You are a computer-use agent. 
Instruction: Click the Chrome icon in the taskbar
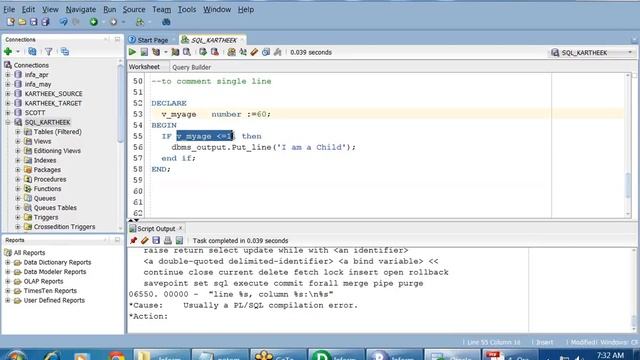(117, 356)
